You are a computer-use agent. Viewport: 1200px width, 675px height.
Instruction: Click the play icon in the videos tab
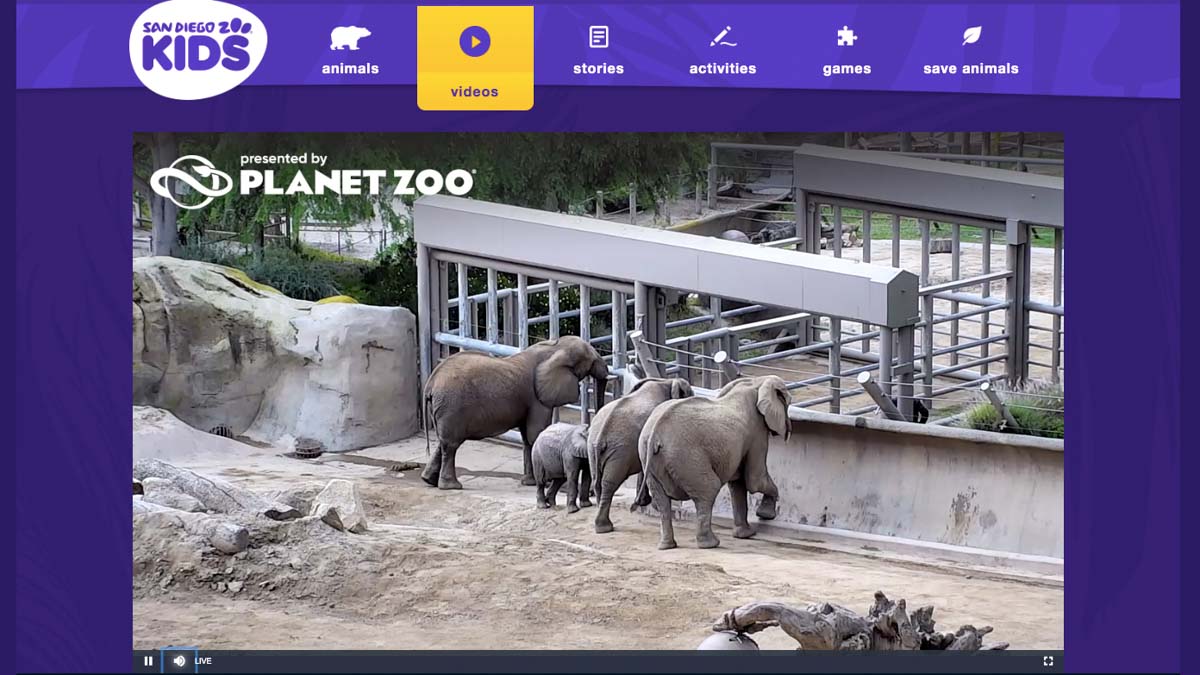tap(475, 41)
